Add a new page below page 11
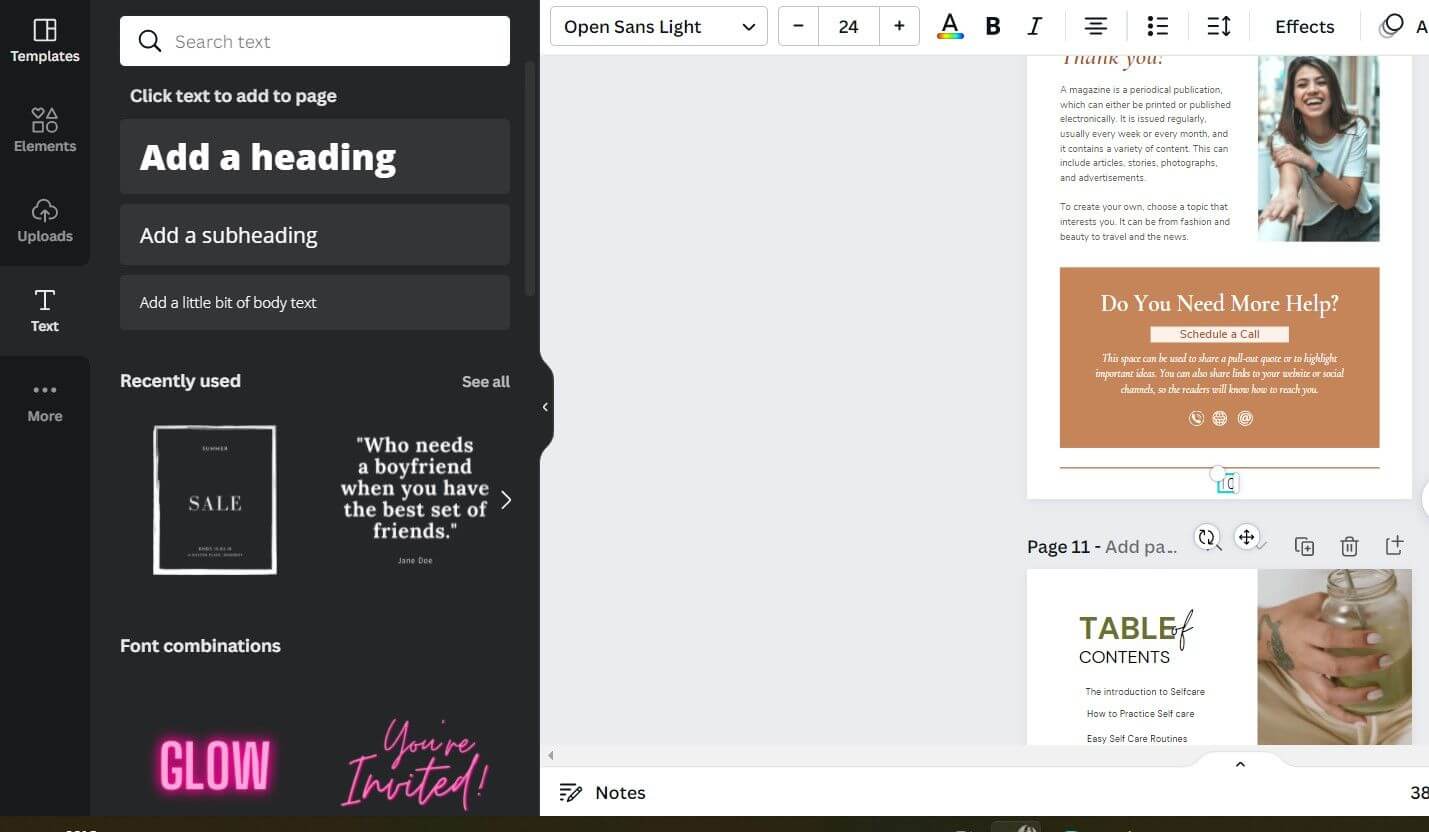The height and width of the screenshot is (832, 1429). [1394, 546]
